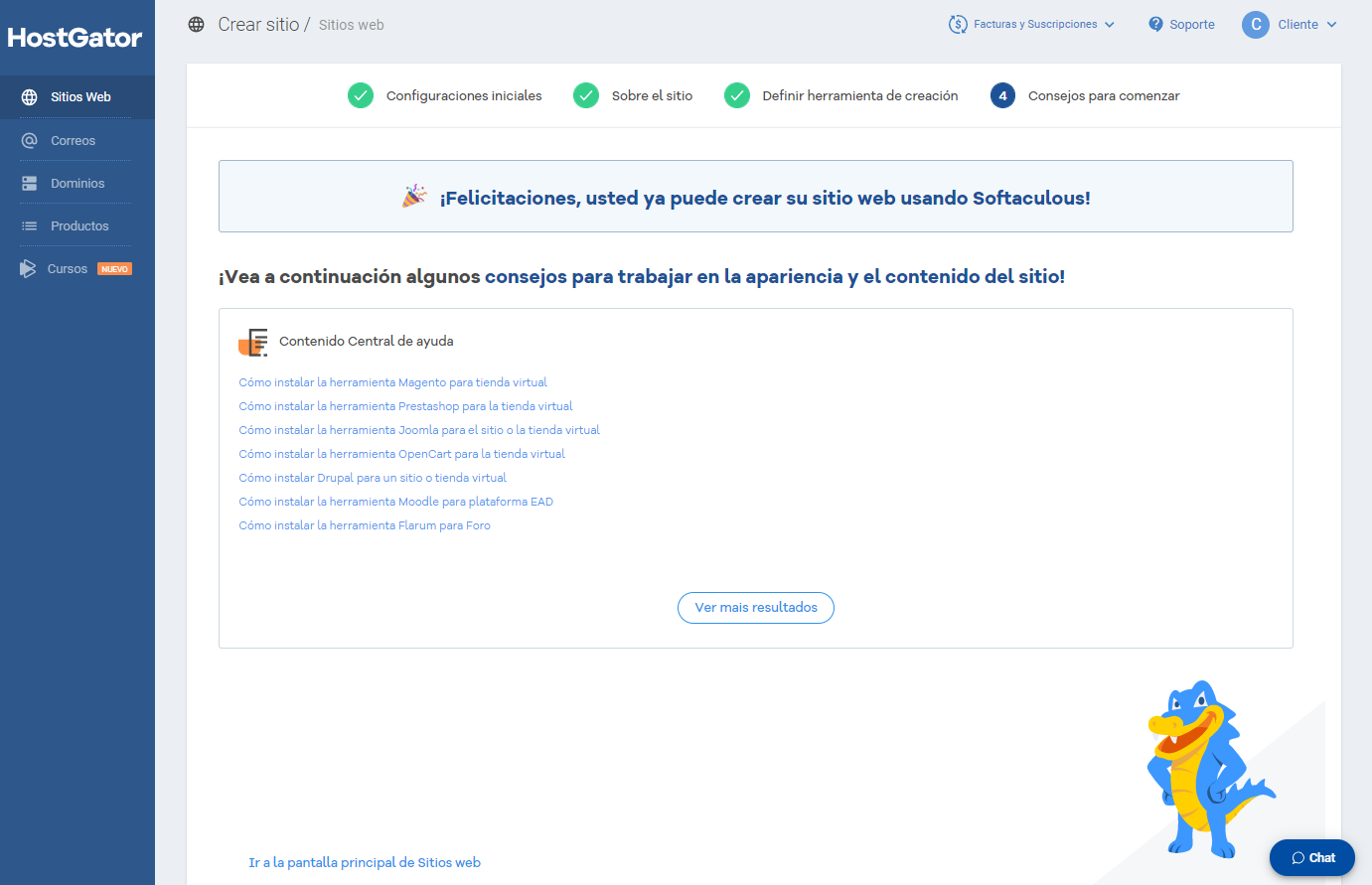Click the Correos at-sign icon
Image resolution: width=1372 pixels, height=885 pixels.
click(30, 140)
